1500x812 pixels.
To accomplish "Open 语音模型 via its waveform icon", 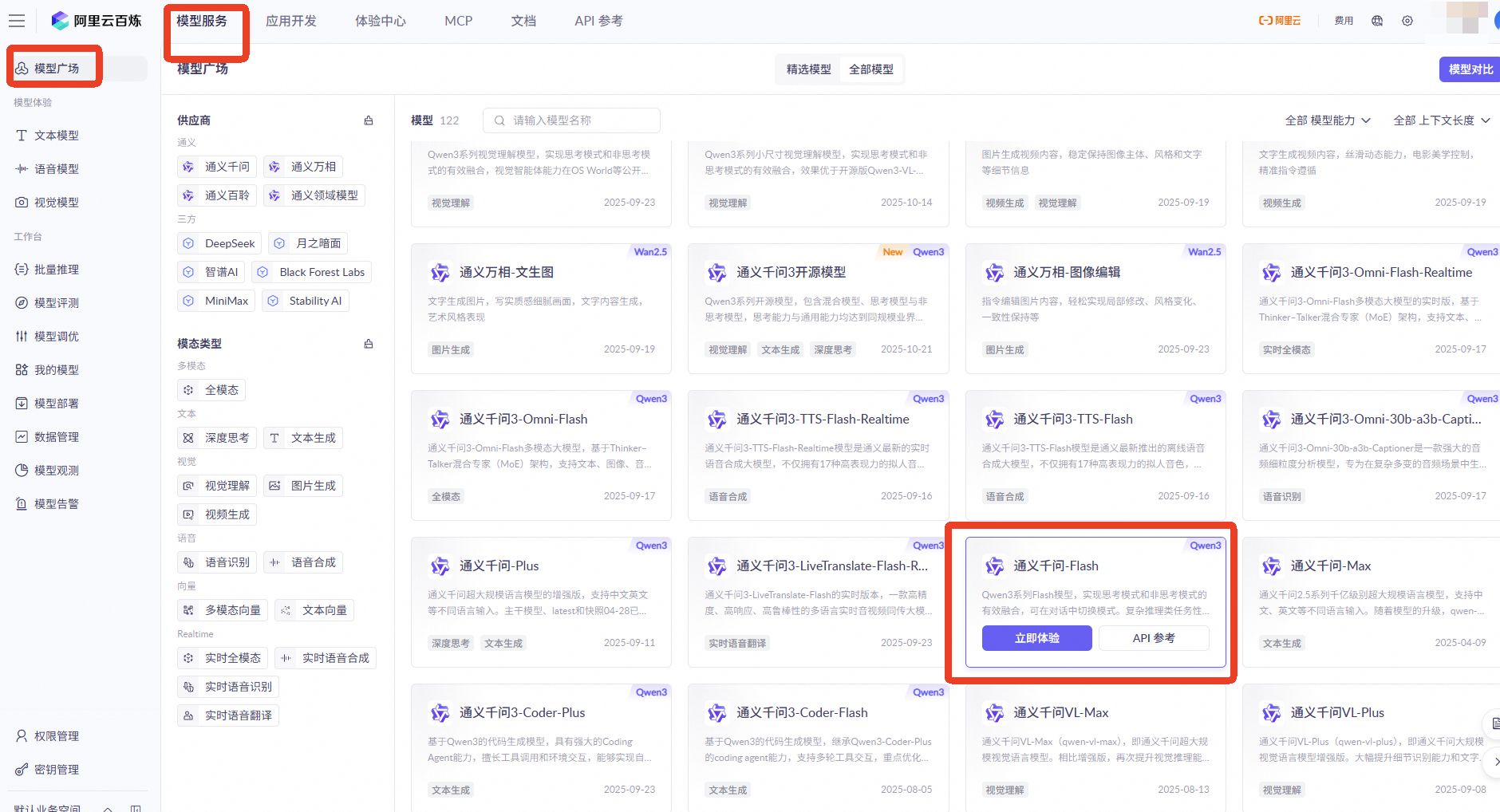I will click(22, 169).
